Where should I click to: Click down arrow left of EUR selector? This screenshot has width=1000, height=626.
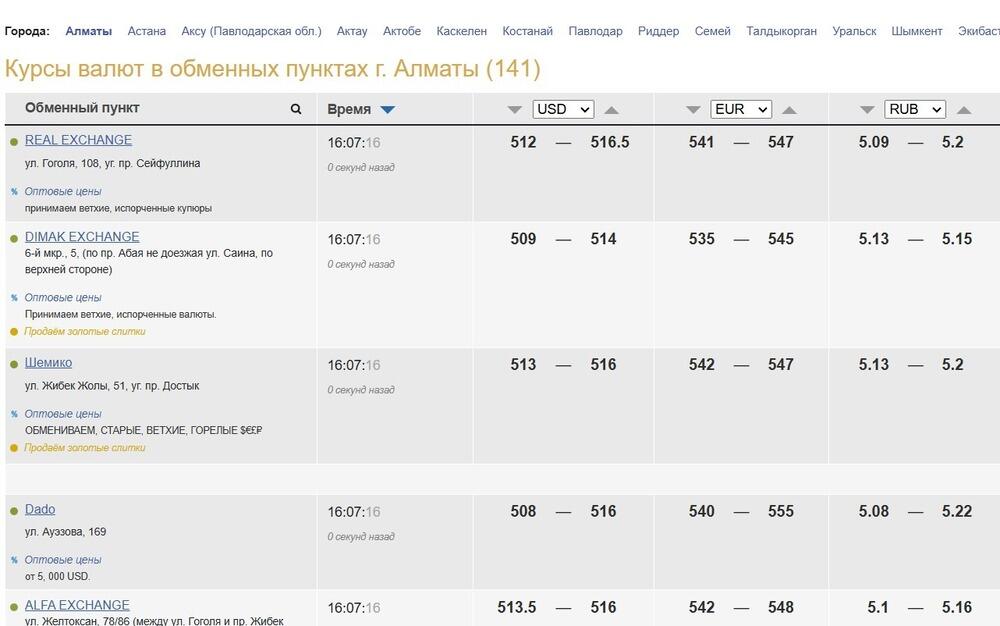point(692,110)
